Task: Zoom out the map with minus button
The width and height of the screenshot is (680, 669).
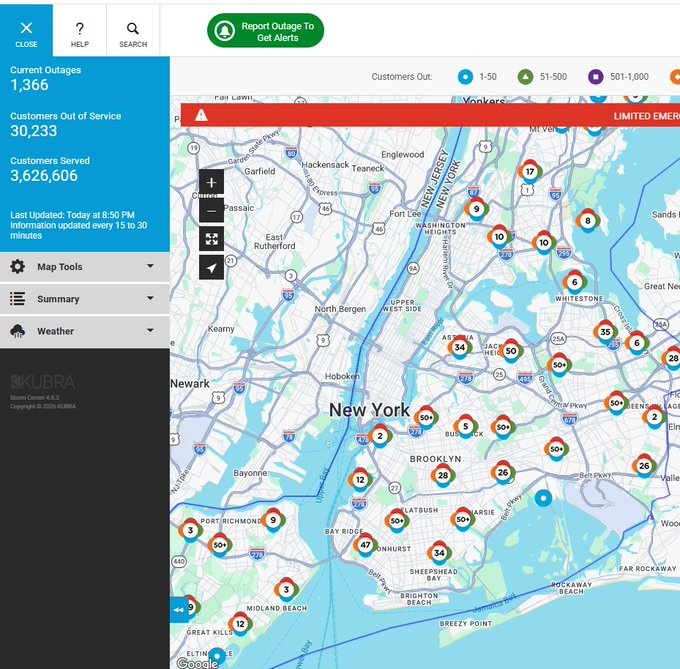Action: [x=211, y=211]
